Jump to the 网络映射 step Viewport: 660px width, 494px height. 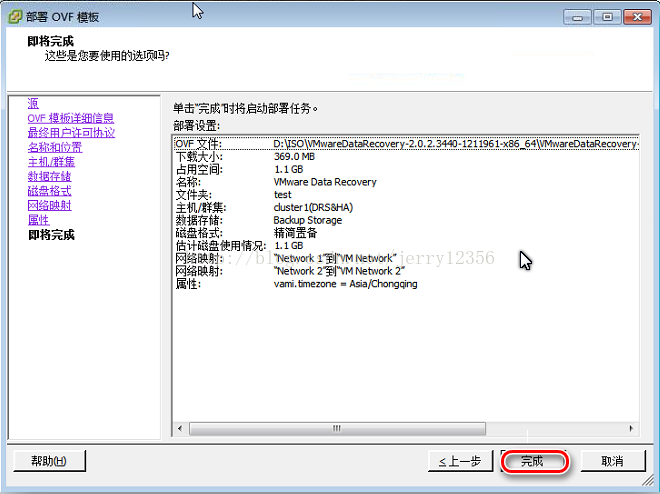tap(49, 205)
